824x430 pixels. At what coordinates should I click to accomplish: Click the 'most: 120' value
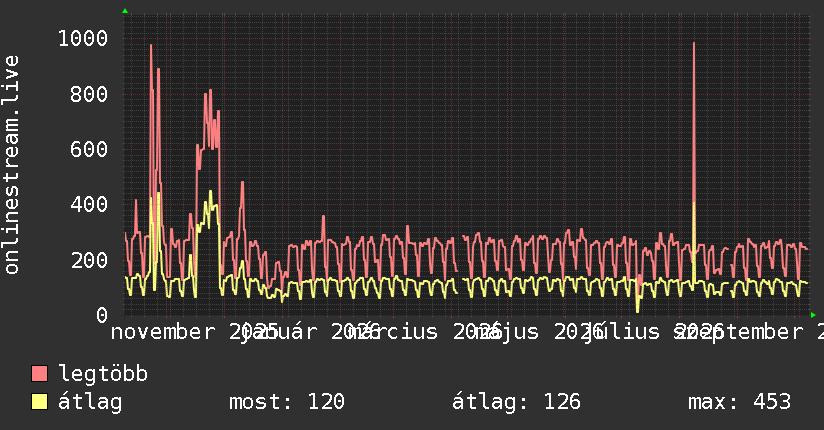pyautogui.click(x=287, y=402)
